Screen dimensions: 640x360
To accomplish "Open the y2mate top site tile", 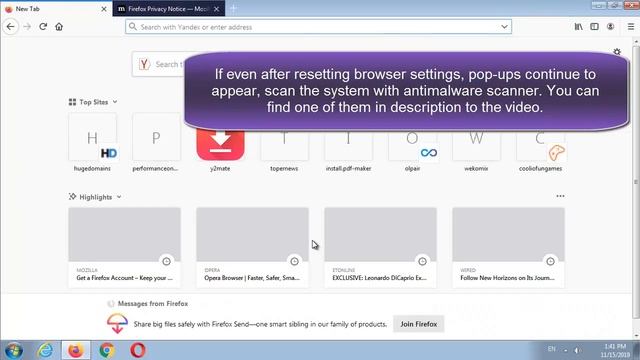I will tap(220, 144).
